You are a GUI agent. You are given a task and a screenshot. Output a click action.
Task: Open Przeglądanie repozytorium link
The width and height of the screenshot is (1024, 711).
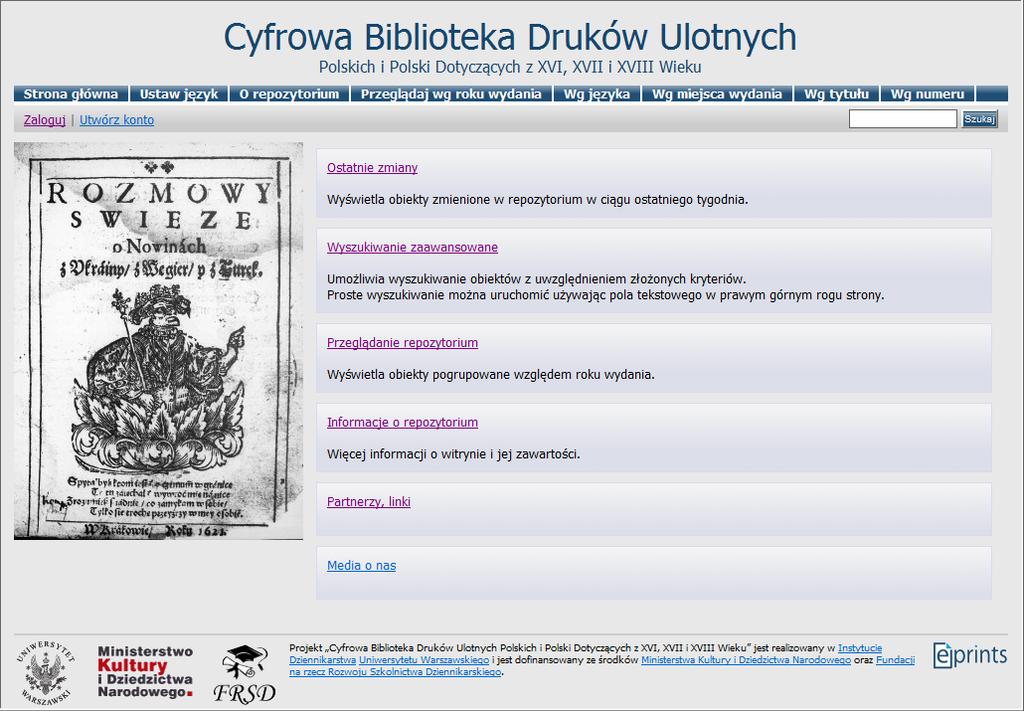pos(402,343)
